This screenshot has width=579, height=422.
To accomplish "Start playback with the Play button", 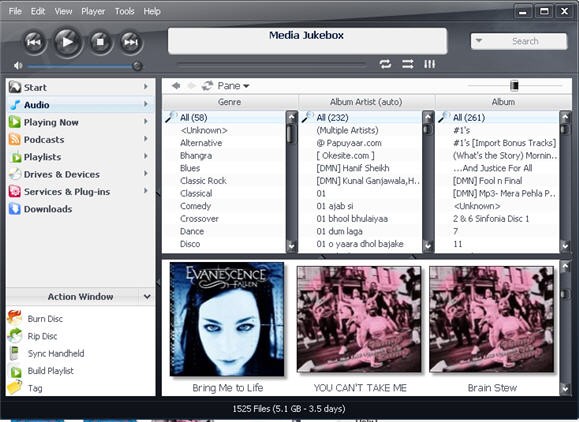I will [x=68, y=42].
